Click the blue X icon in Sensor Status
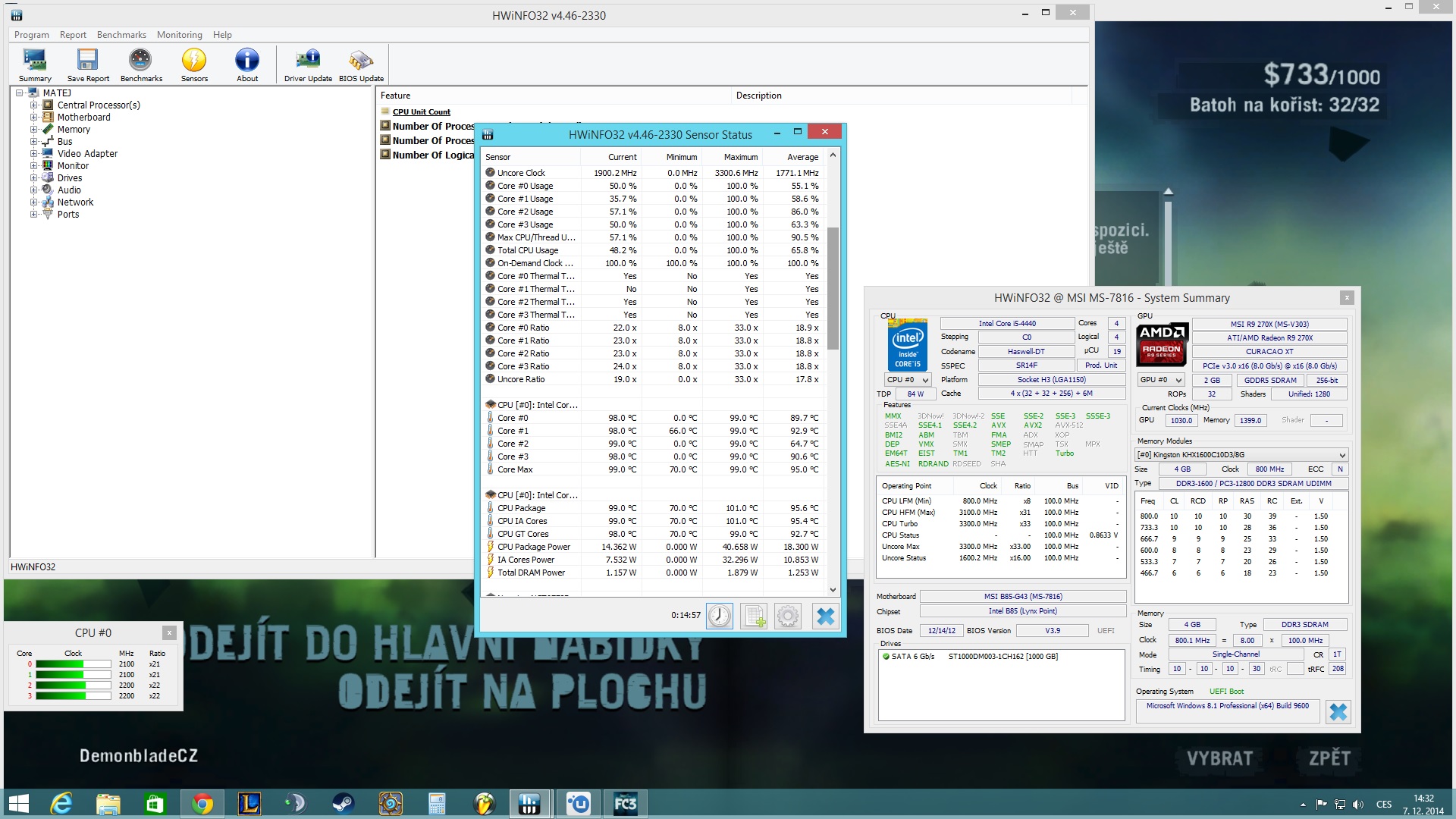The image size is (1456, 819). [x=825, y=616]
